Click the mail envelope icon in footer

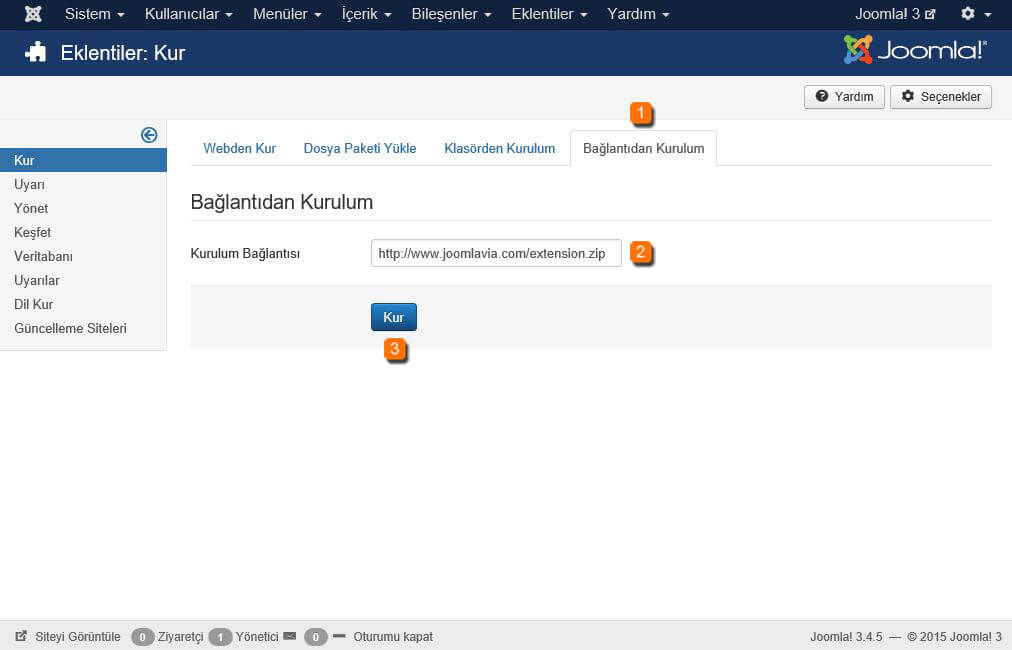pyautogui.click(x=290, y=636)
